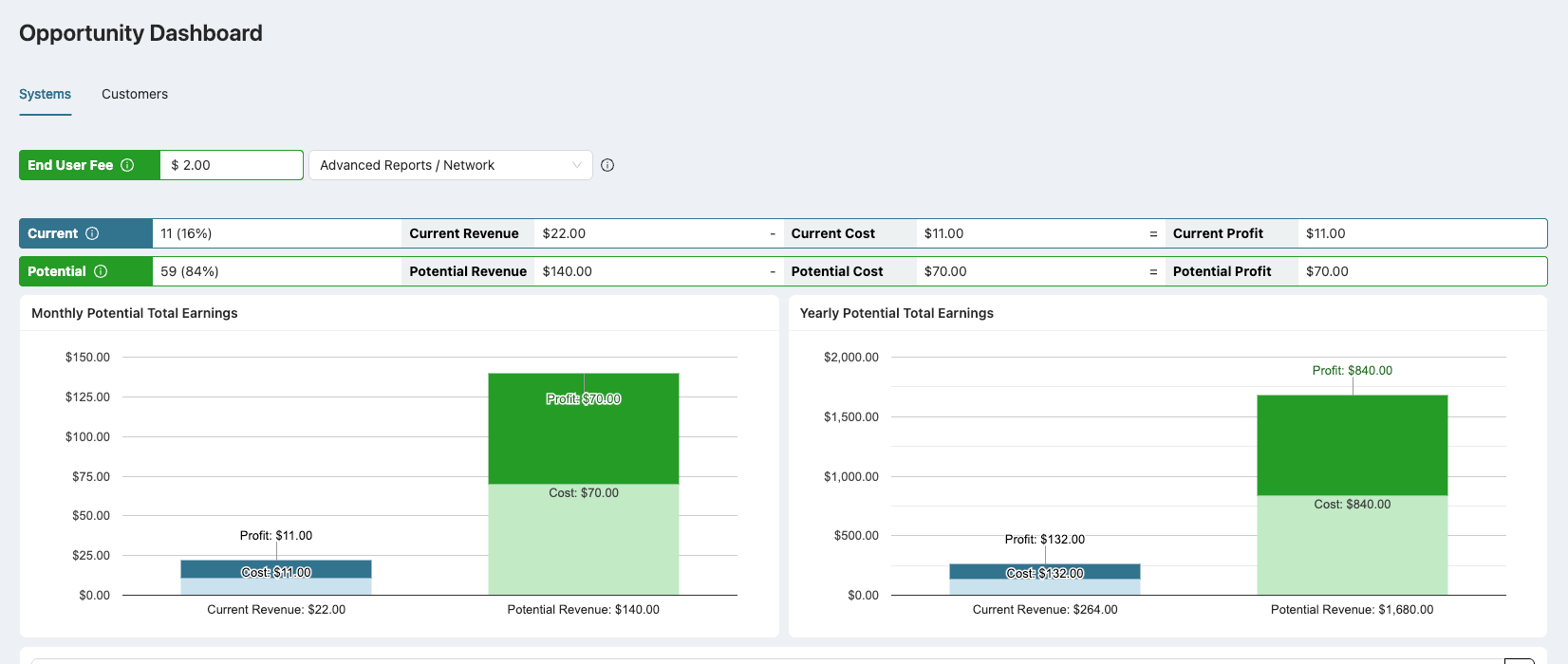Click the End User Fee amount field
Screen dimensions: 1568x664
click(x=232, y=165)
